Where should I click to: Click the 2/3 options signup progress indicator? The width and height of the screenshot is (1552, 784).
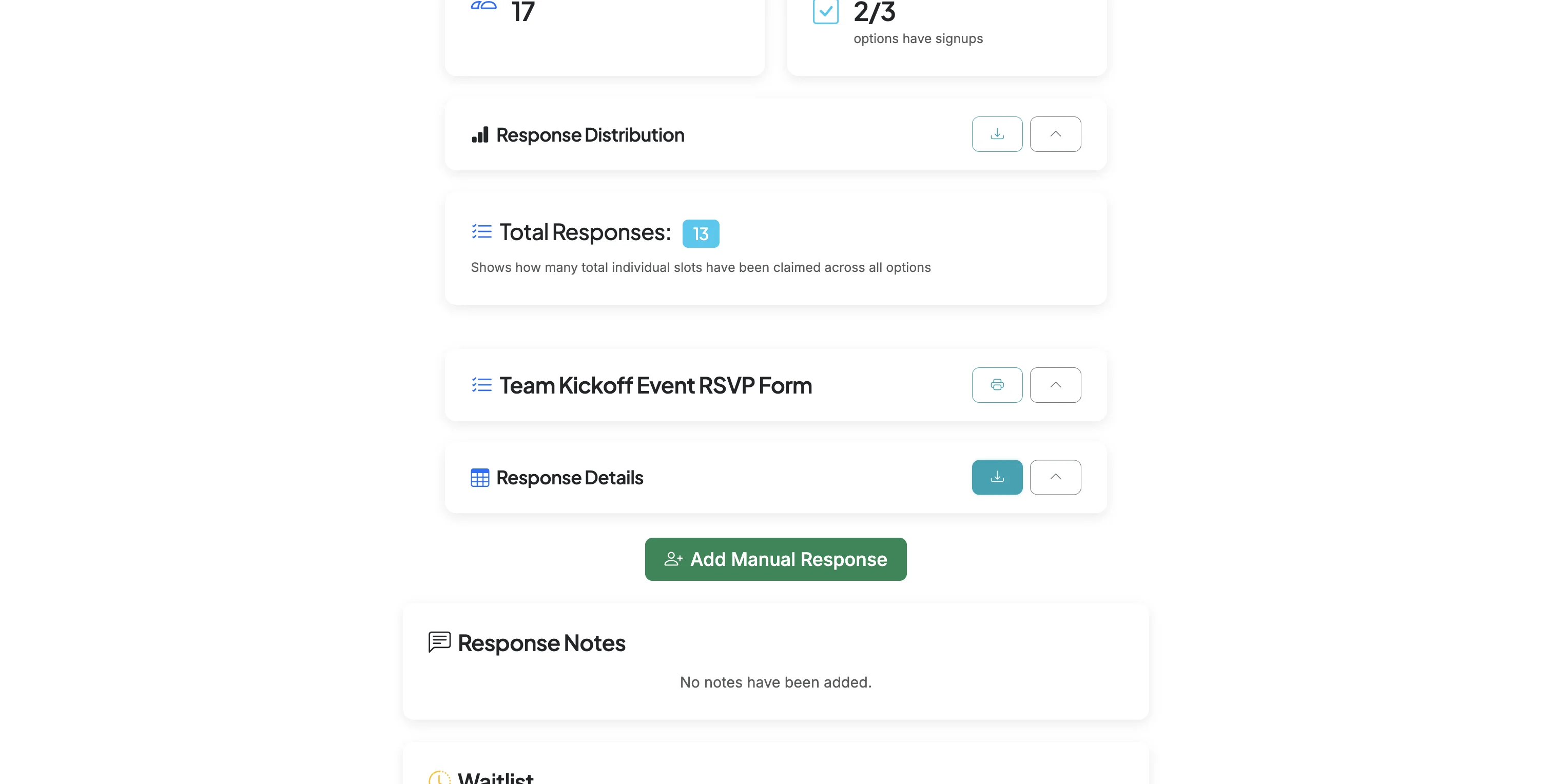coord(873,12)
